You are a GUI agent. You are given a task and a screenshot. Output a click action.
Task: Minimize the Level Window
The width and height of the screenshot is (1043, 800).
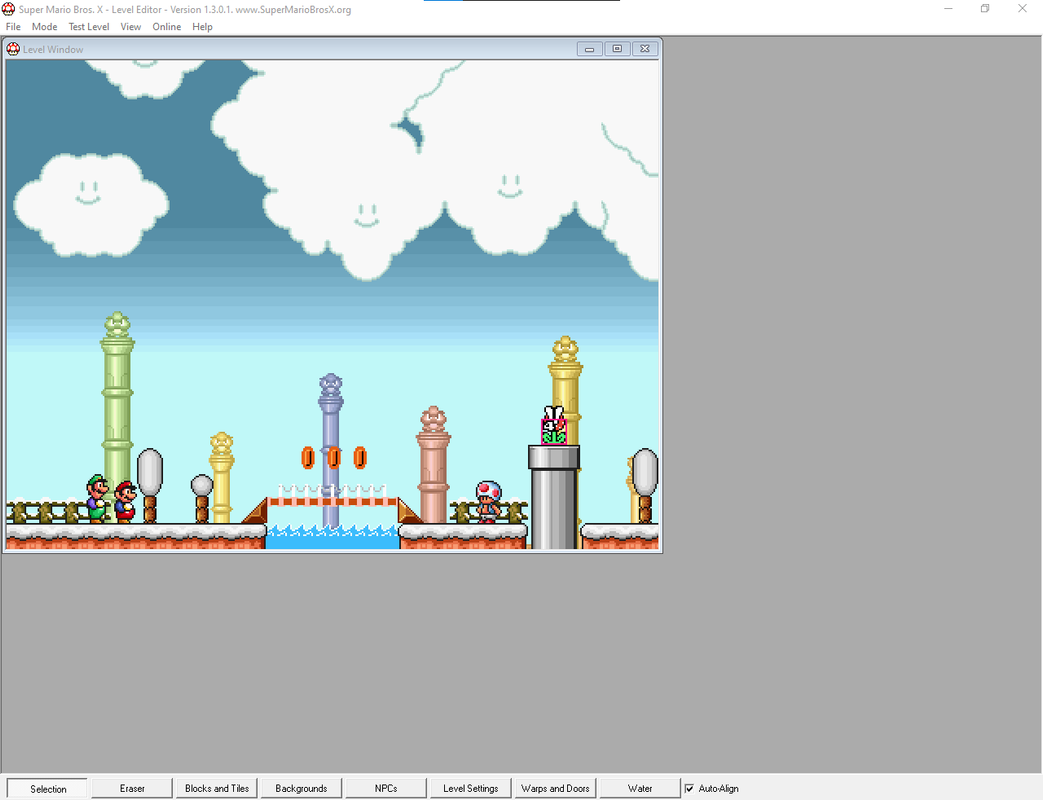click(x=589, y=49)
